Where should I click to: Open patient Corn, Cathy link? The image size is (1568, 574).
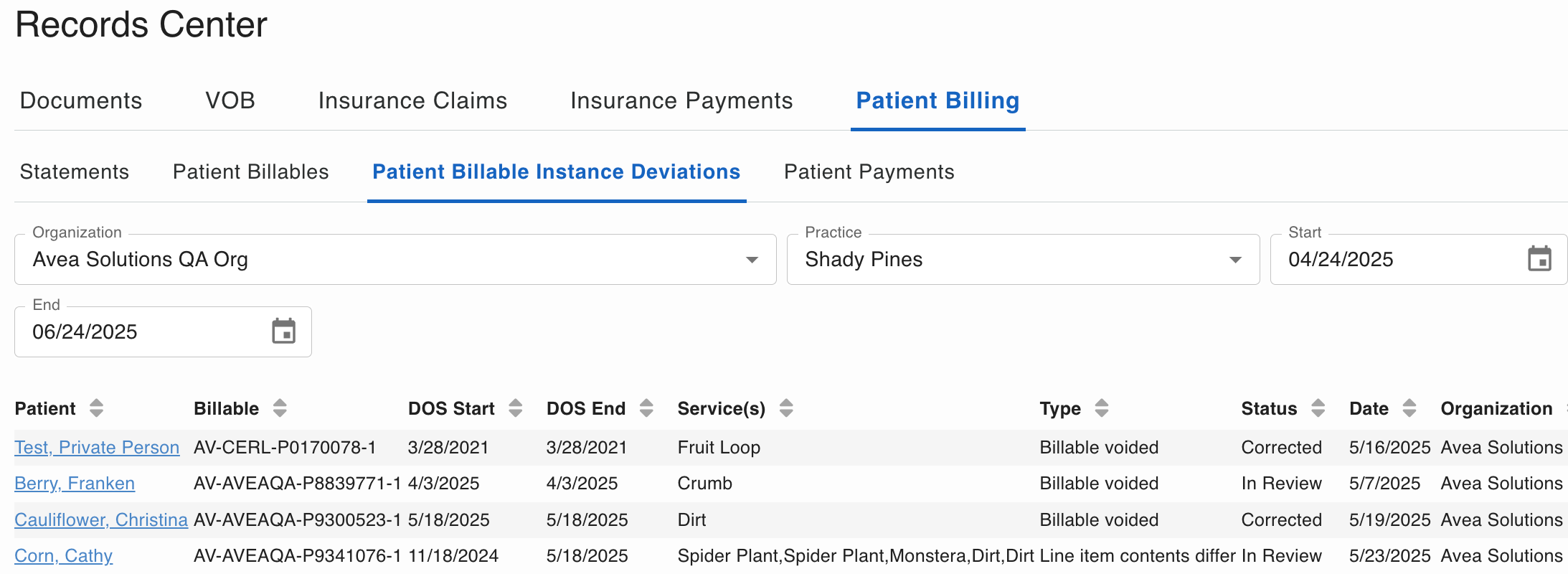click(x=63, y=556)
